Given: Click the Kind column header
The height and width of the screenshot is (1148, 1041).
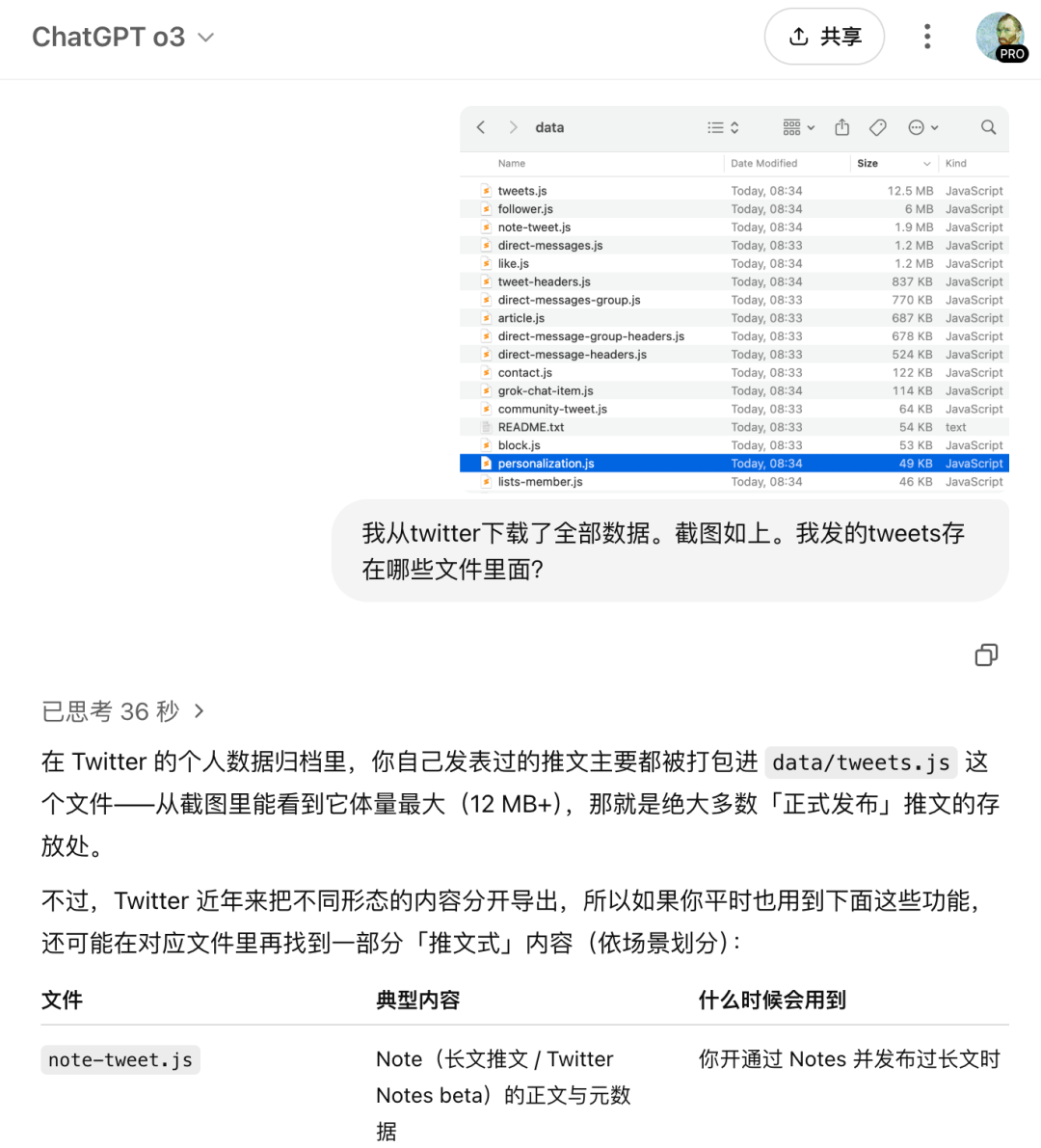Looking at the screenshot, I should [x=955, y=163].
